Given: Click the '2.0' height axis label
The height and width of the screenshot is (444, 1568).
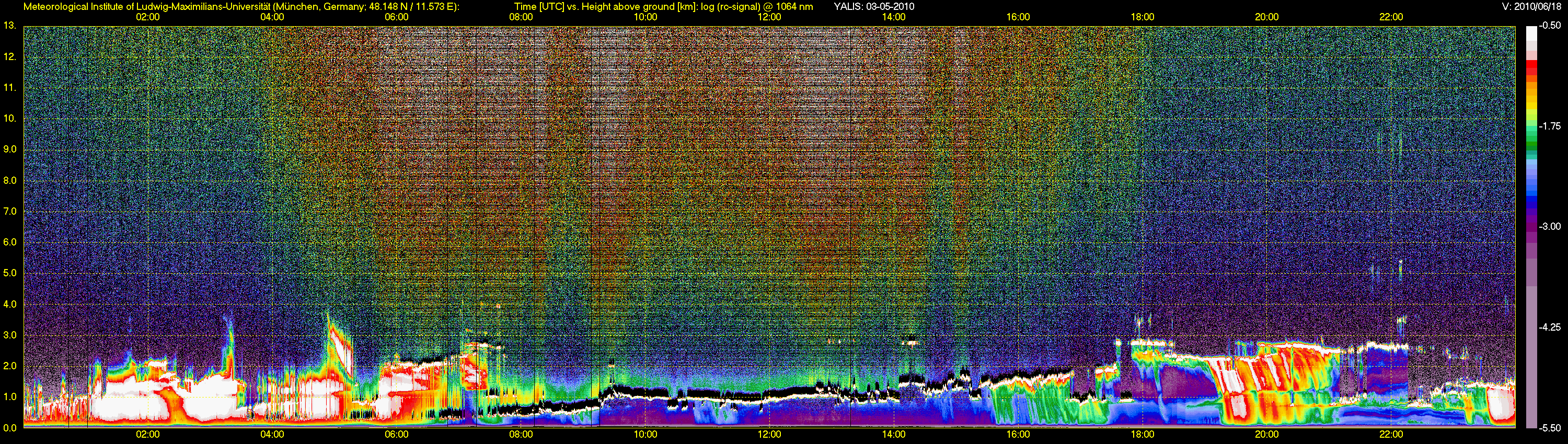Looking at the screenshot, I should point(9,366).
